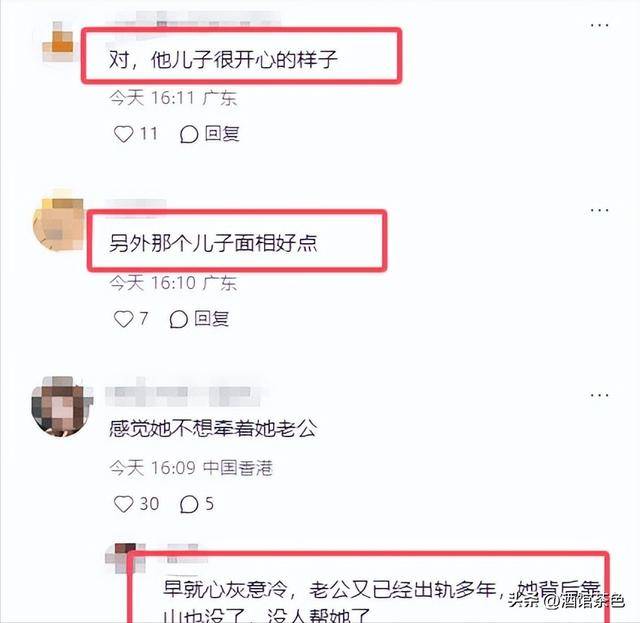Click the like count 30
This screenshot has height=623, width=640.
pyautogui.click(x=150, y=504)
